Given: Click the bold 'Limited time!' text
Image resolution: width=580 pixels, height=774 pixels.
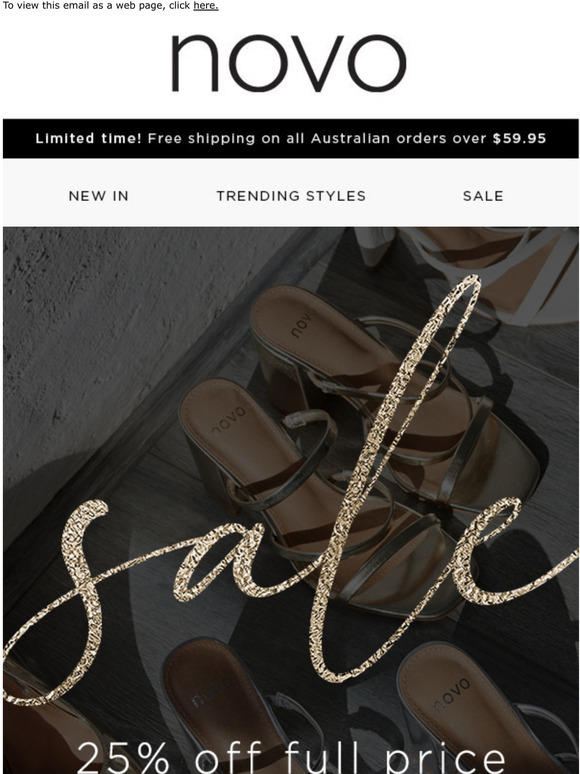Looking at the screenshot, I should tap(88, 138).
